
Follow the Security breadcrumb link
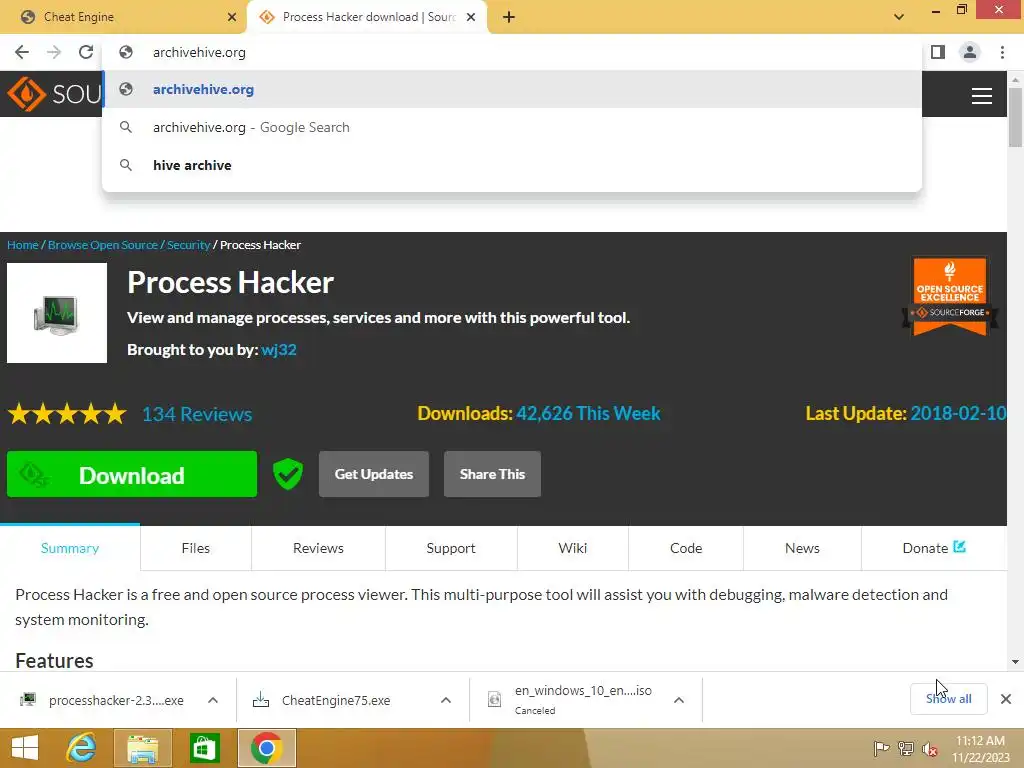click(188, 245)
